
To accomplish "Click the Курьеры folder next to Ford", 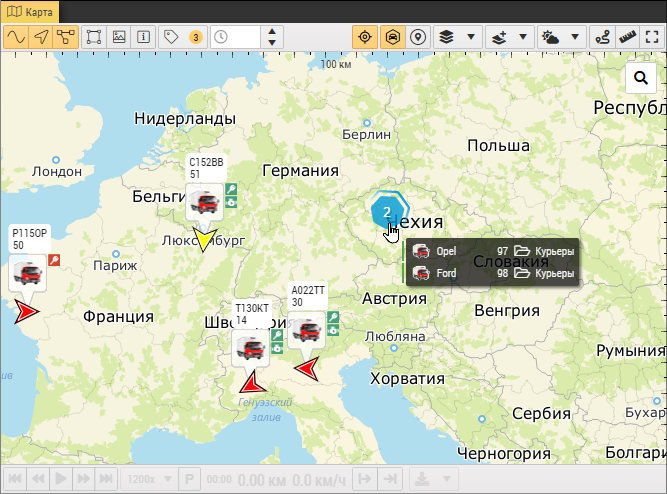I will pos(544,273).
